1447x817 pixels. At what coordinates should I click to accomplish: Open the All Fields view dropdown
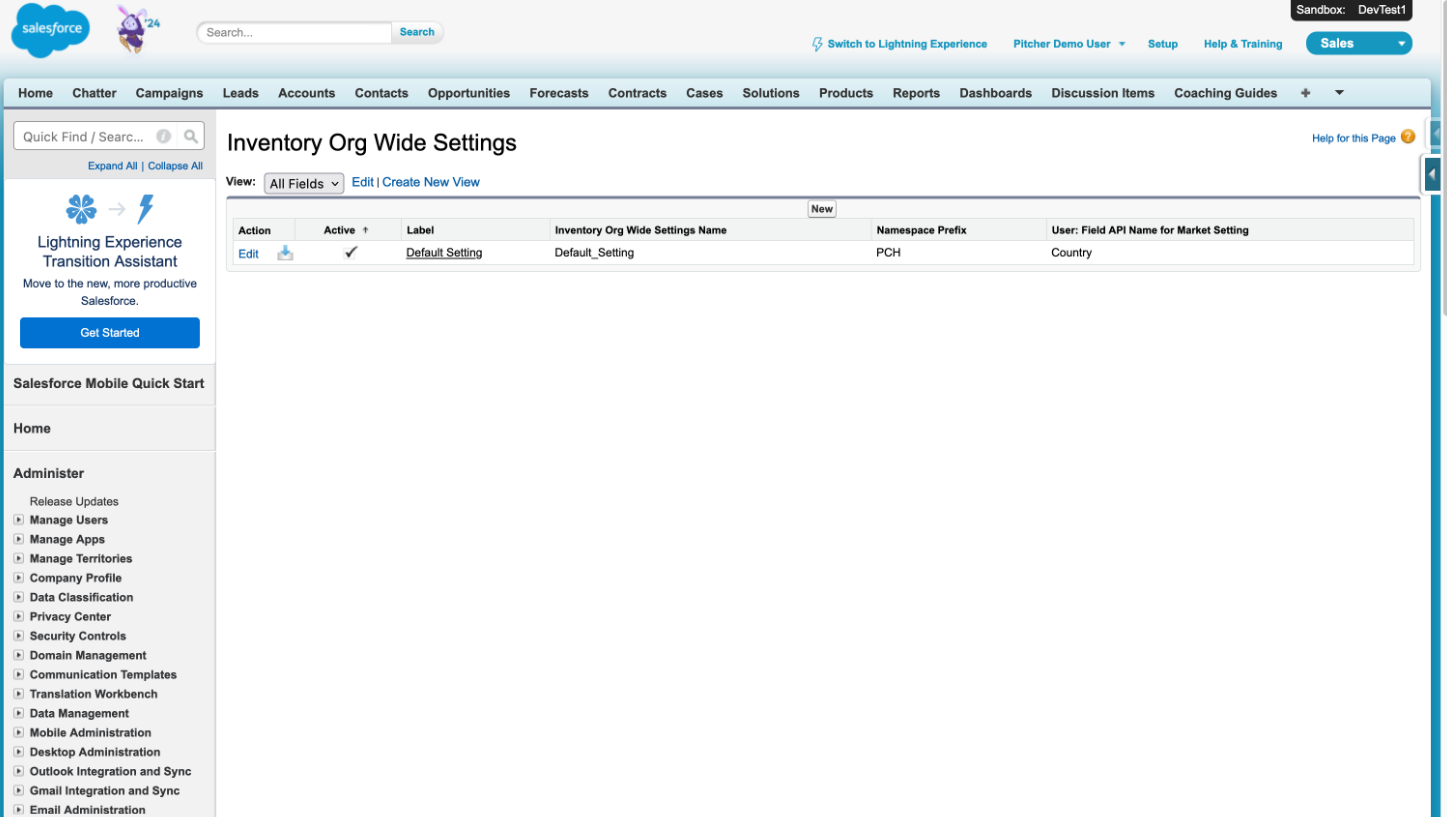point(304,183)
